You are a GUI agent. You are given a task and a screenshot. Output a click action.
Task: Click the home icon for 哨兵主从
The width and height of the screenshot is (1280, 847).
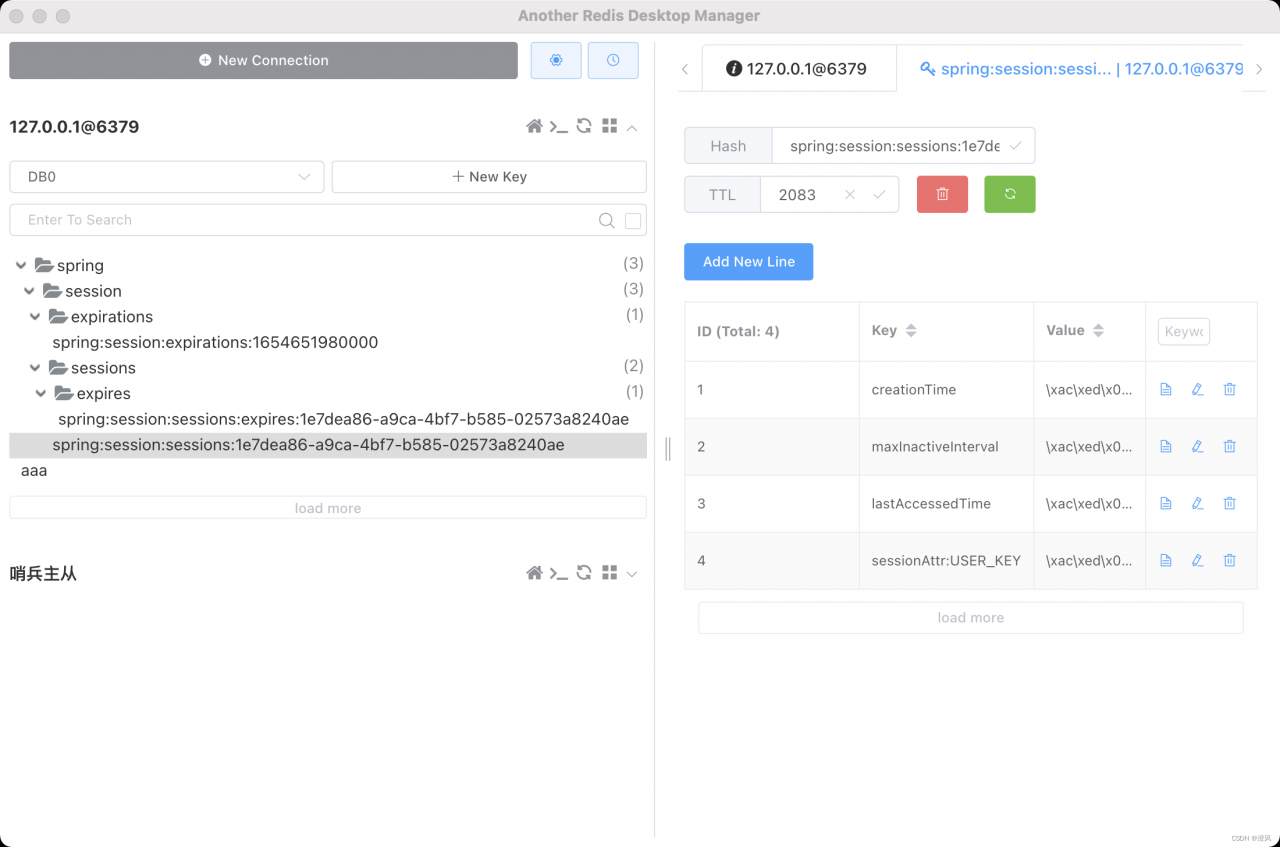pos(535,573)
